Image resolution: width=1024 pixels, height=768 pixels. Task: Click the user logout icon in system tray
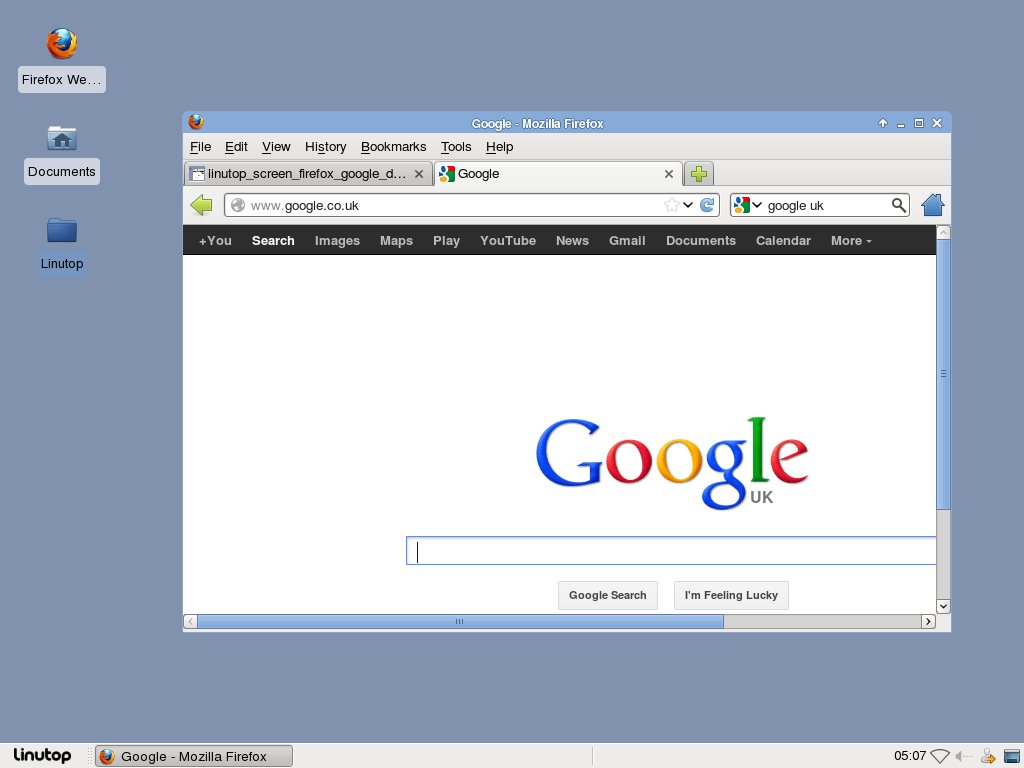tap(987, 756)
